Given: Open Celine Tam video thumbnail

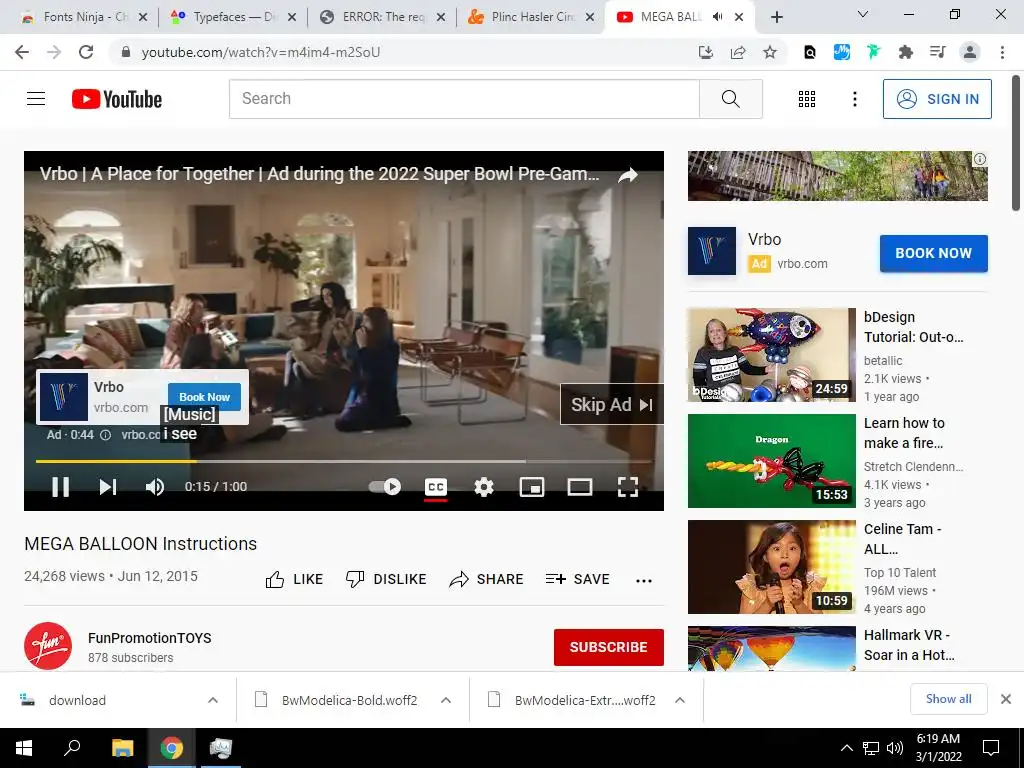Looking at the screenshot, I should pyautogui.click(x=771, y=567).
